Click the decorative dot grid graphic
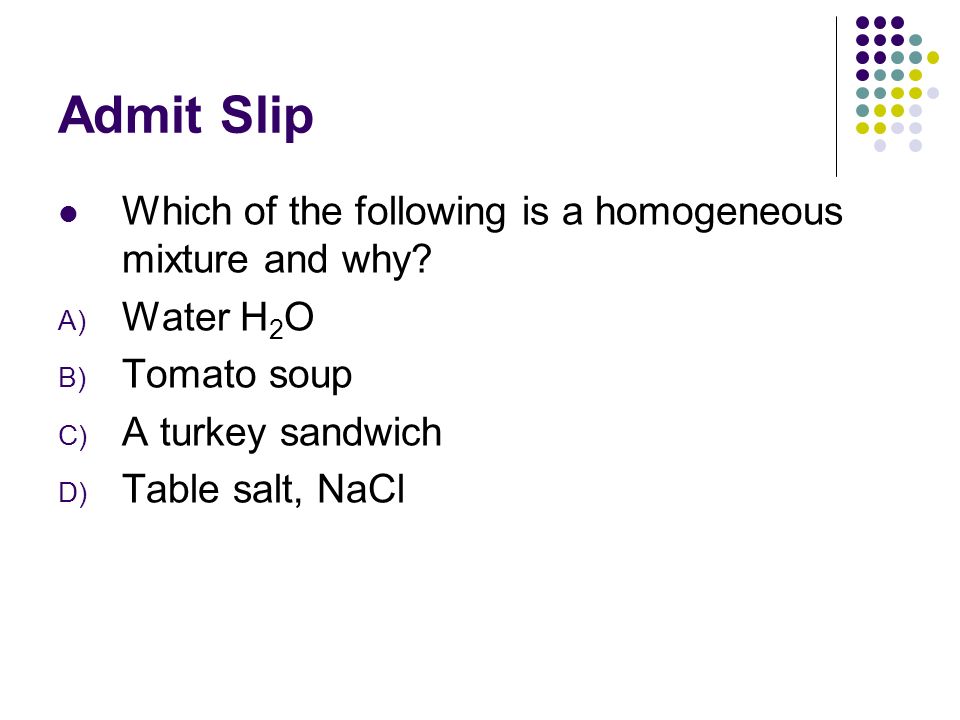Viewport: 960px width, 720px height. 897,84
